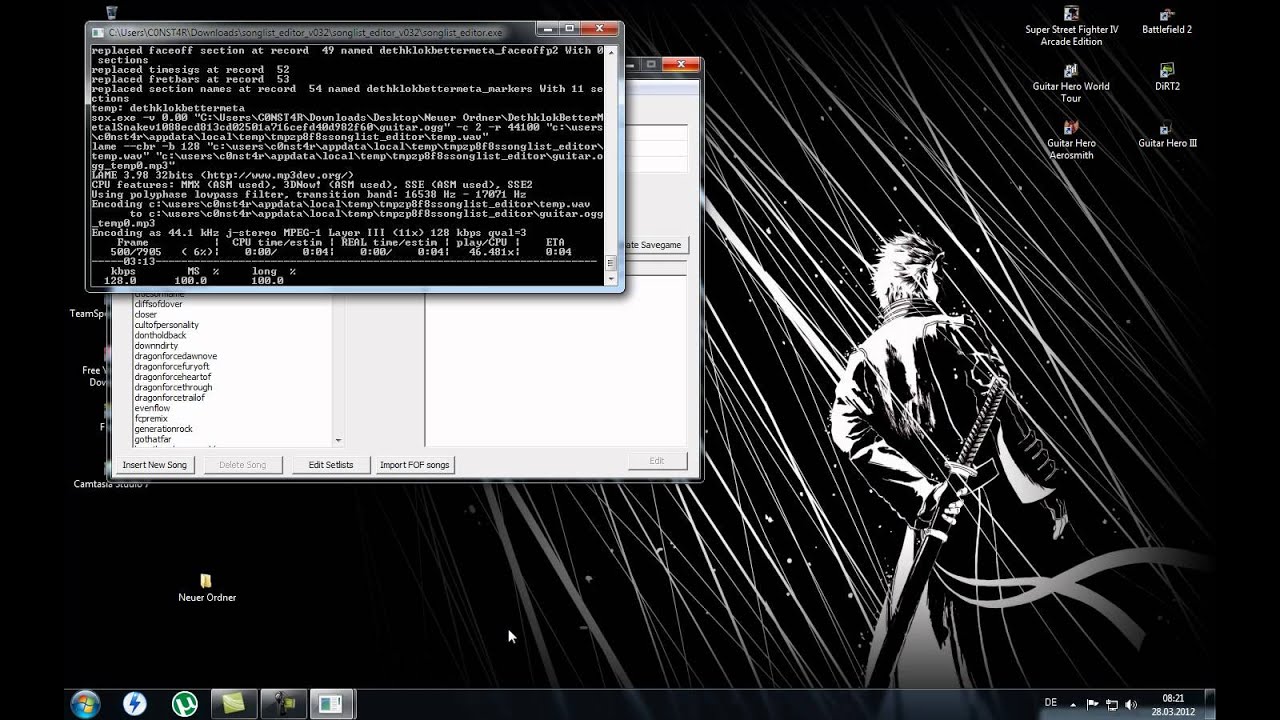The image size is (1280, 720).
Task: Select evenflow in song list
Action: (x=153, y=408)
